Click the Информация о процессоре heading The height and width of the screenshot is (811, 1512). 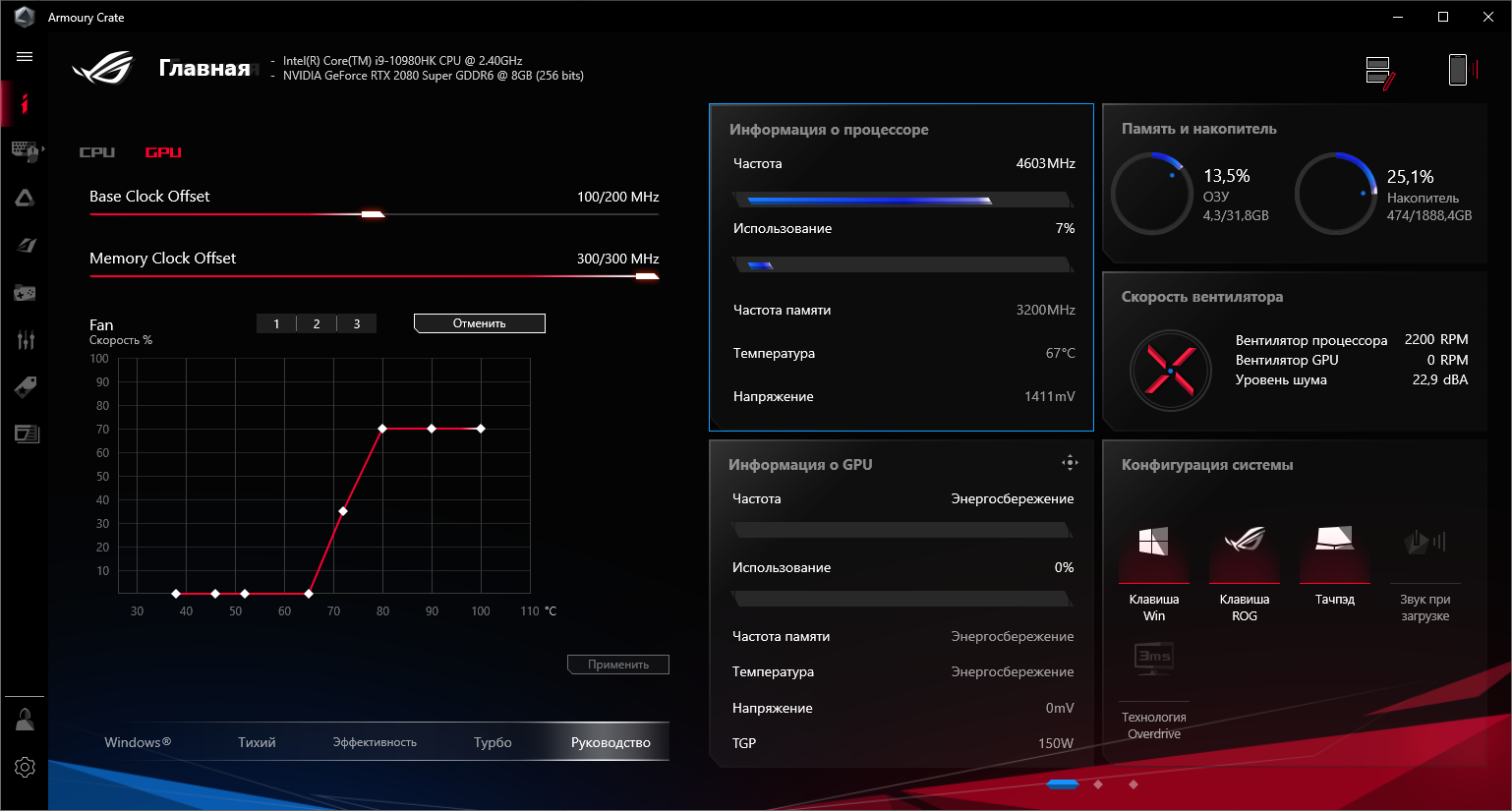tap(829, 130)
